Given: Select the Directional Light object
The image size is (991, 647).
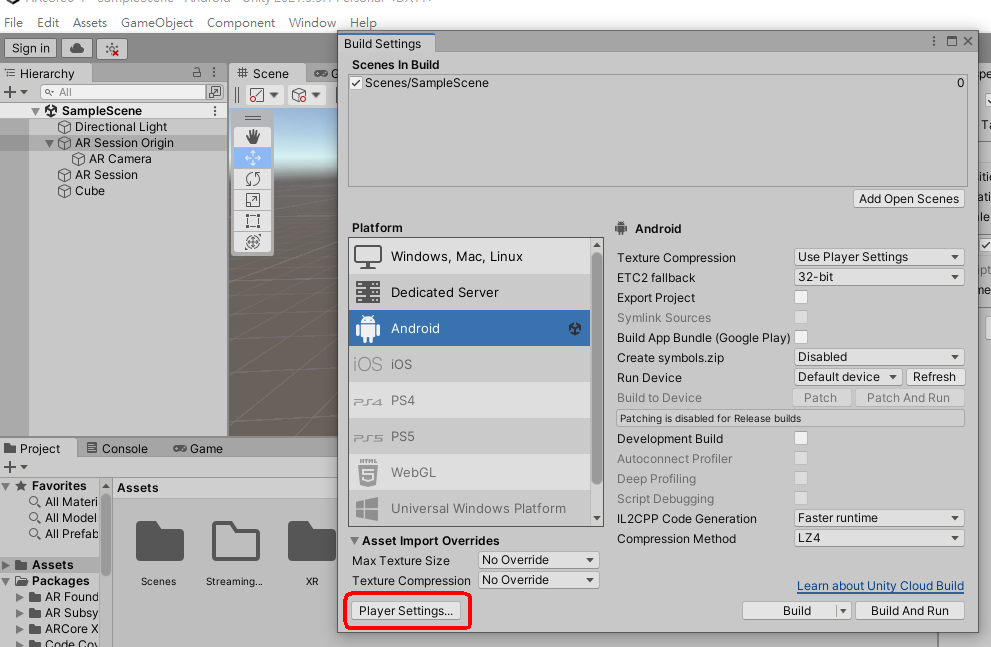Looking at the screenshot, I should [121, 127].
